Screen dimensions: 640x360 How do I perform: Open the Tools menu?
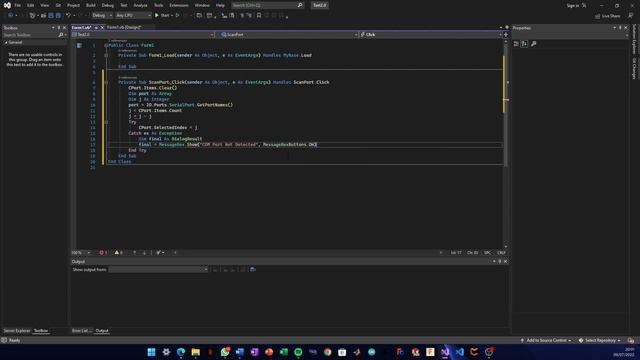click(x=158, y=5)
